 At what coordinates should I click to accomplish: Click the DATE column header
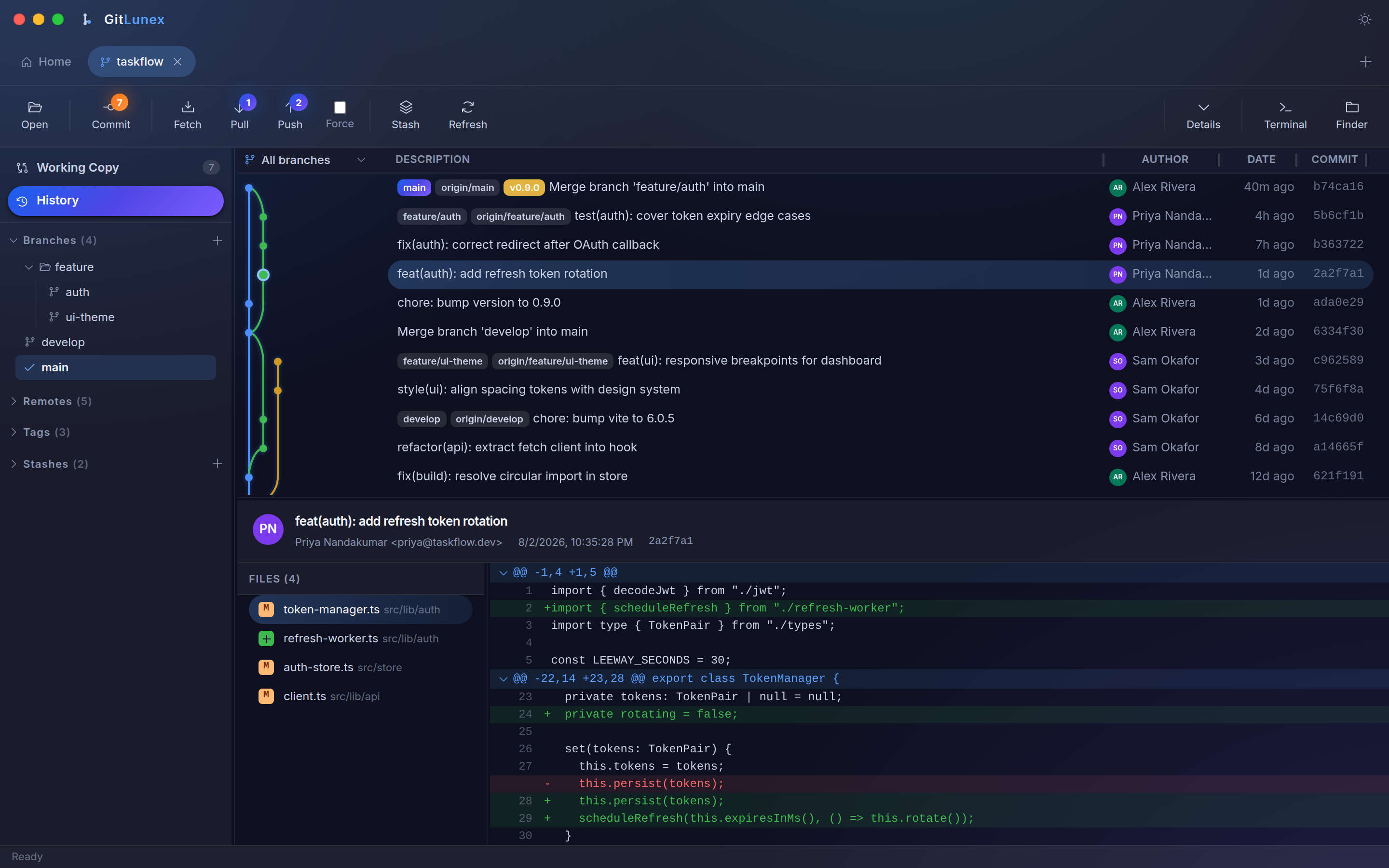1261,159
